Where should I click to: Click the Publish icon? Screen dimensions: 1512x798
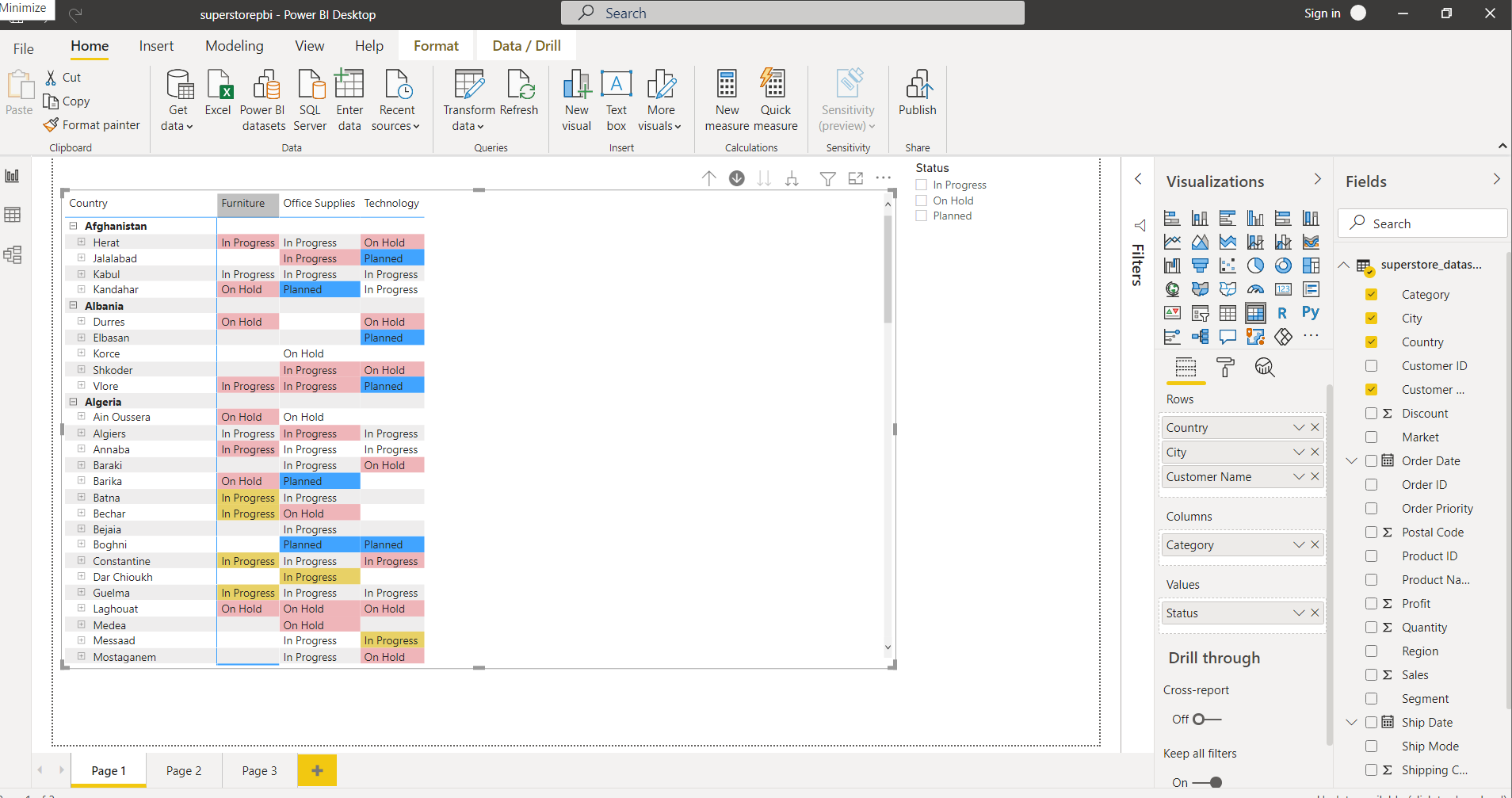click(917, 93)
